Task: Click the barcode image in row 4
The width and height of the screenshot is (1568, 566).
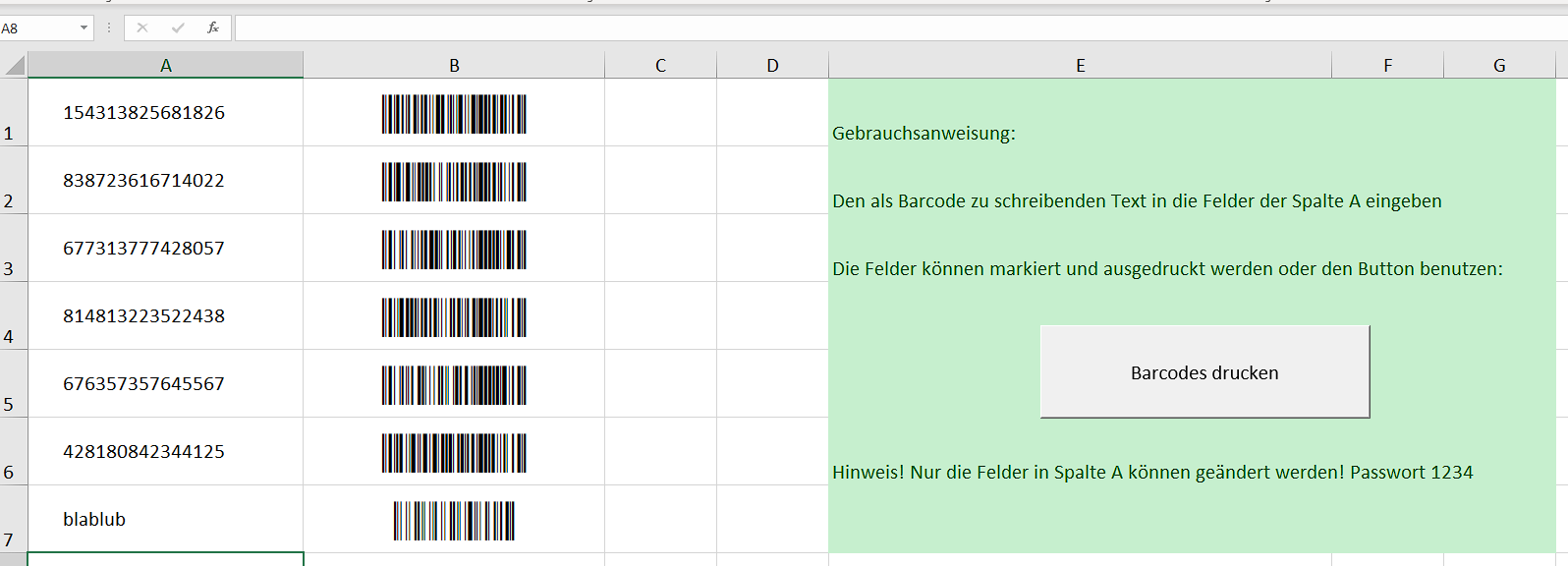Action: click(454, 317)
